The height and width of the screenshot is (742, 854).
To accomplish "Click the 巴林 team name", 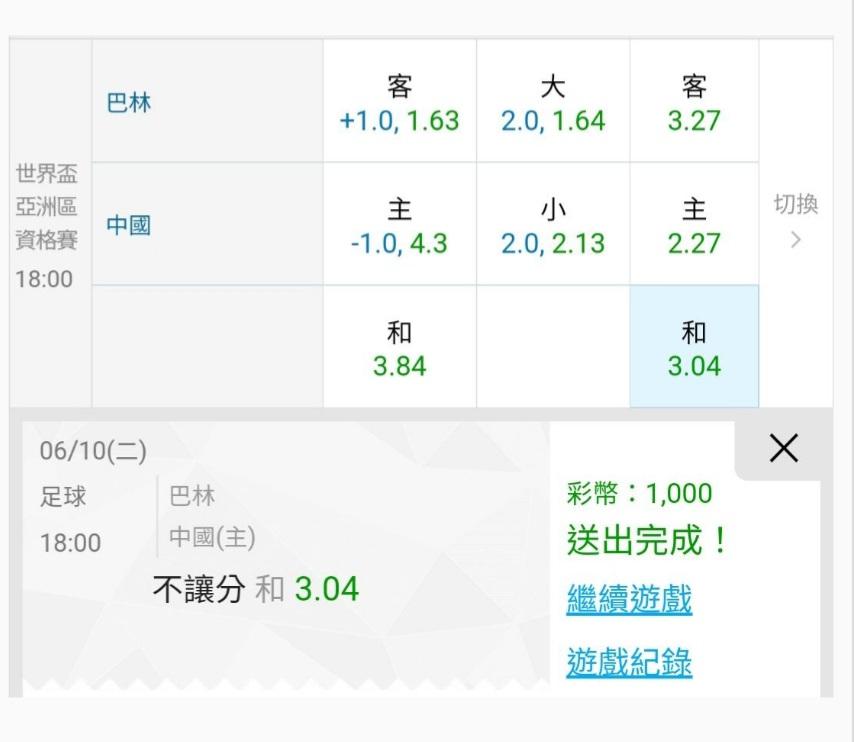I will 129,102.
